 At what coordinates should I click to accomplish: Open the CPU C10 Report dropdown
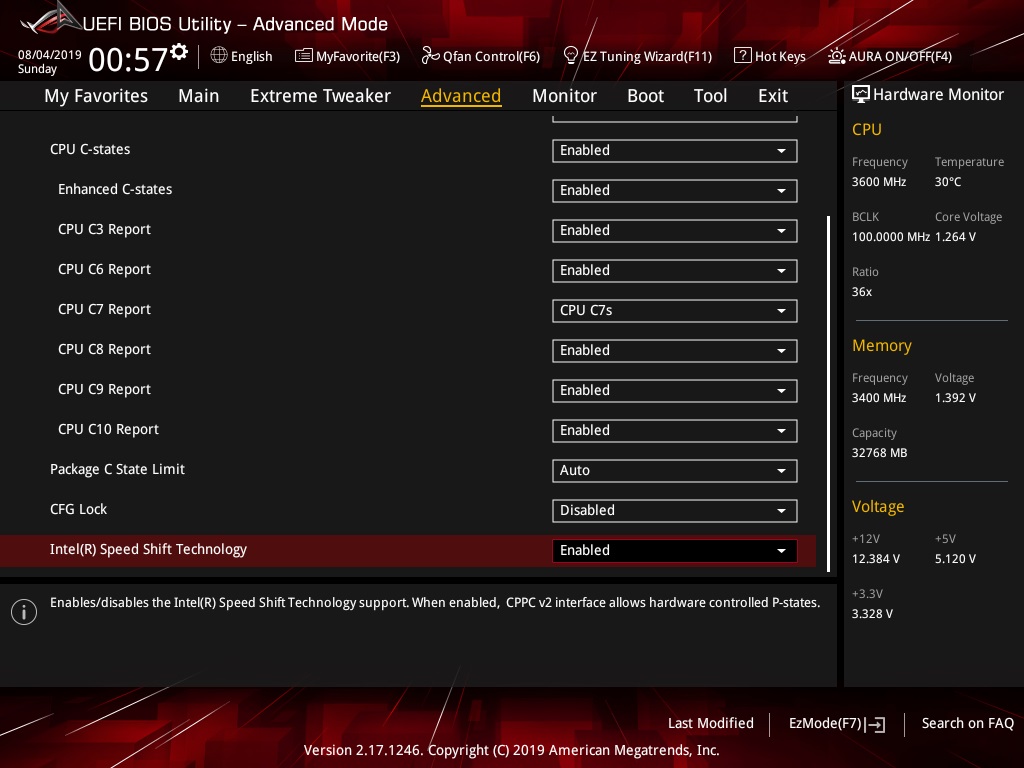pyautogui.click(x=675, y=430)
